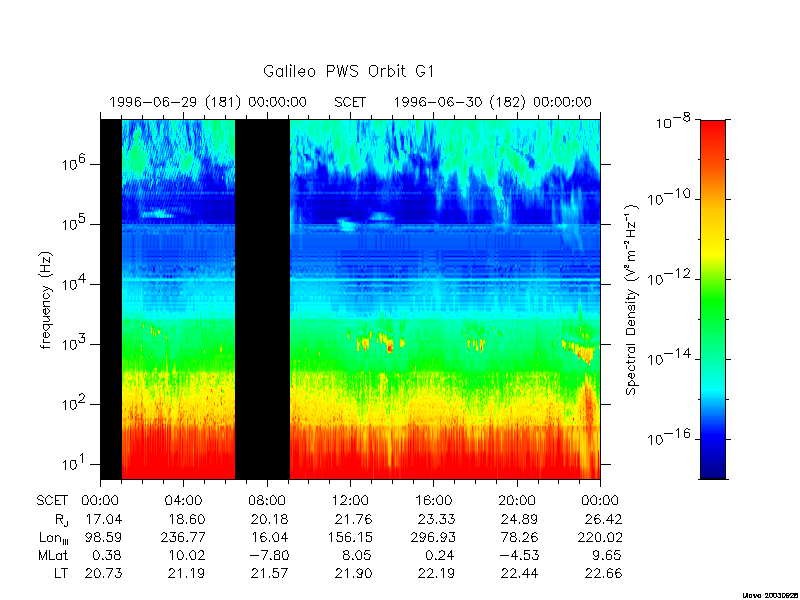Click the R_J row label

point(60,519)
